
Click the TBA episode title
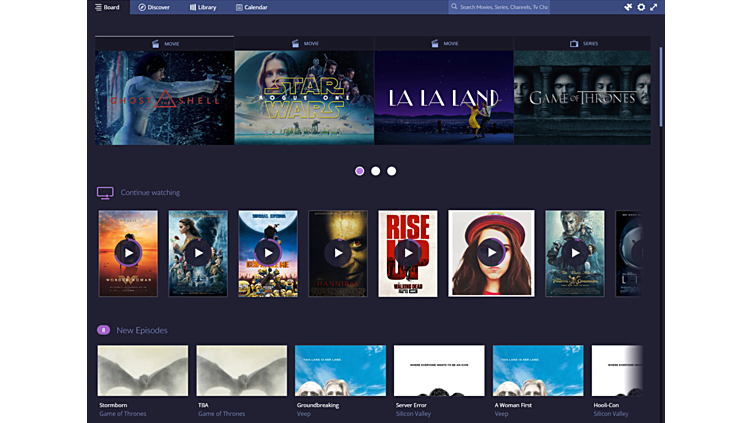coord(203,405)
